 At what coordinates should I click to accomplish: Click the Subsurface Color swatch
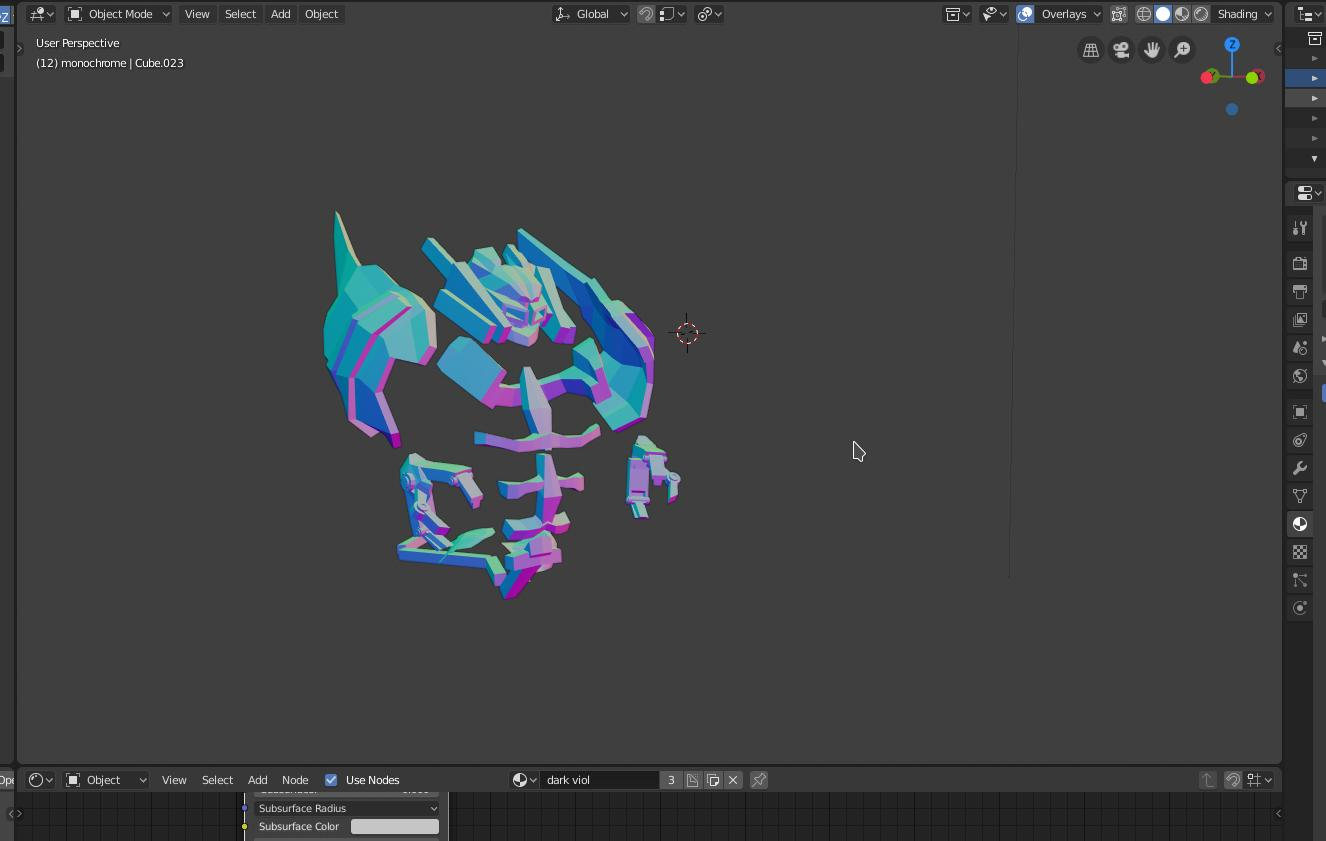coord(395,827)
